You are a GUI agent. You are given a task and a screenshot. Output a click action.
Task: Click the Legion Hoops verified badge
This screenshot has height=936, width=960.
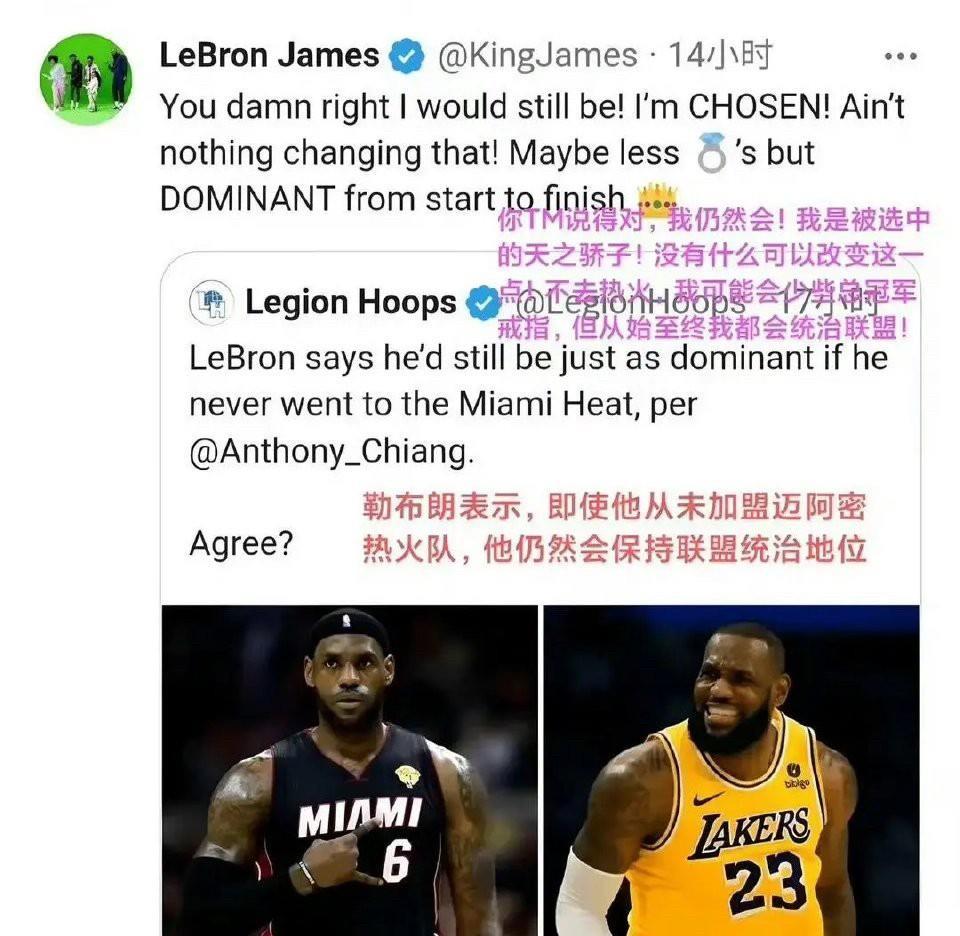pyautogui.click(x=483, y=302)
